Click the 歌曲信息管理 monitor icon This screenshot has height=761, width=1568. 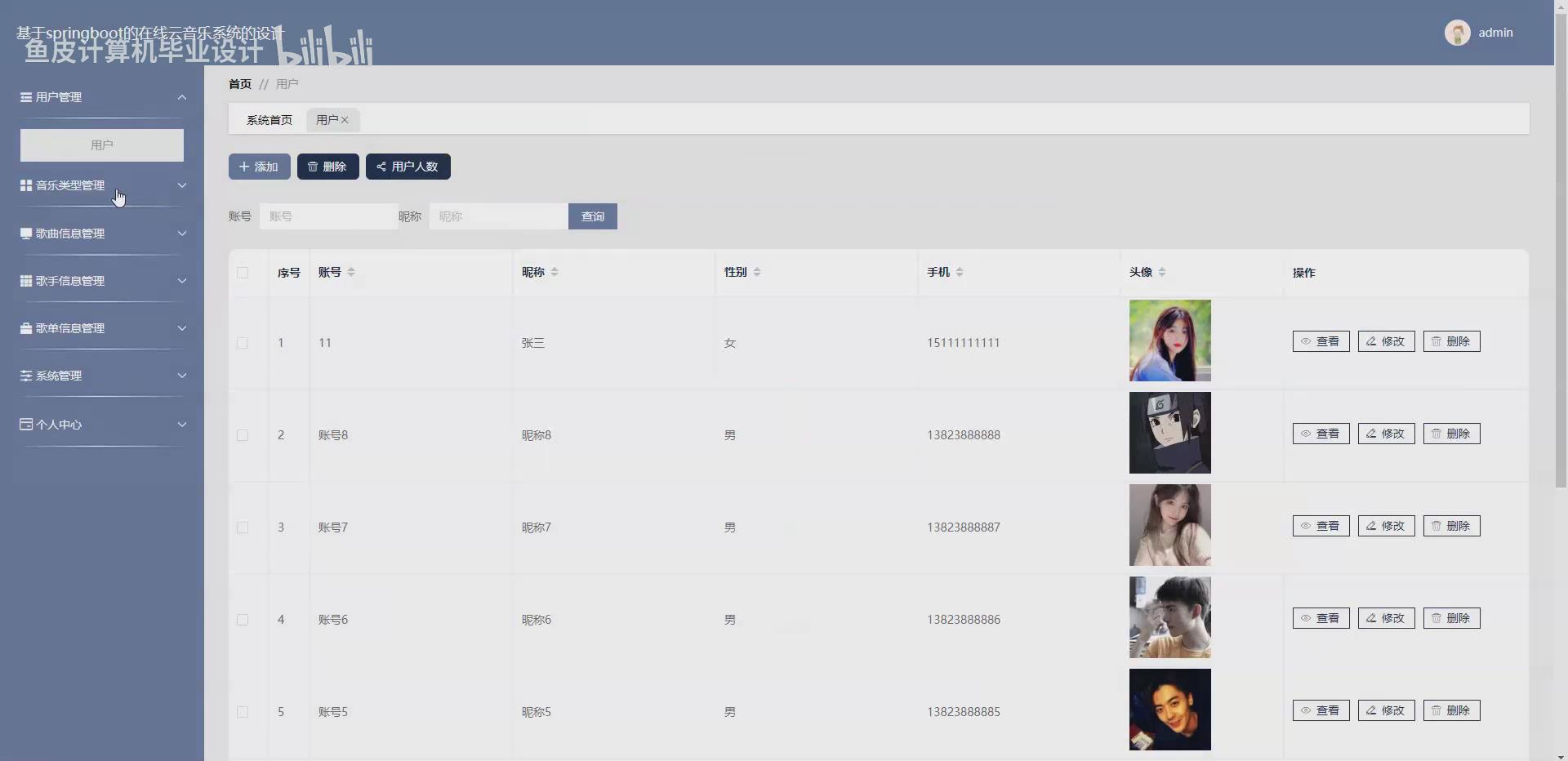tap(26, 234)
